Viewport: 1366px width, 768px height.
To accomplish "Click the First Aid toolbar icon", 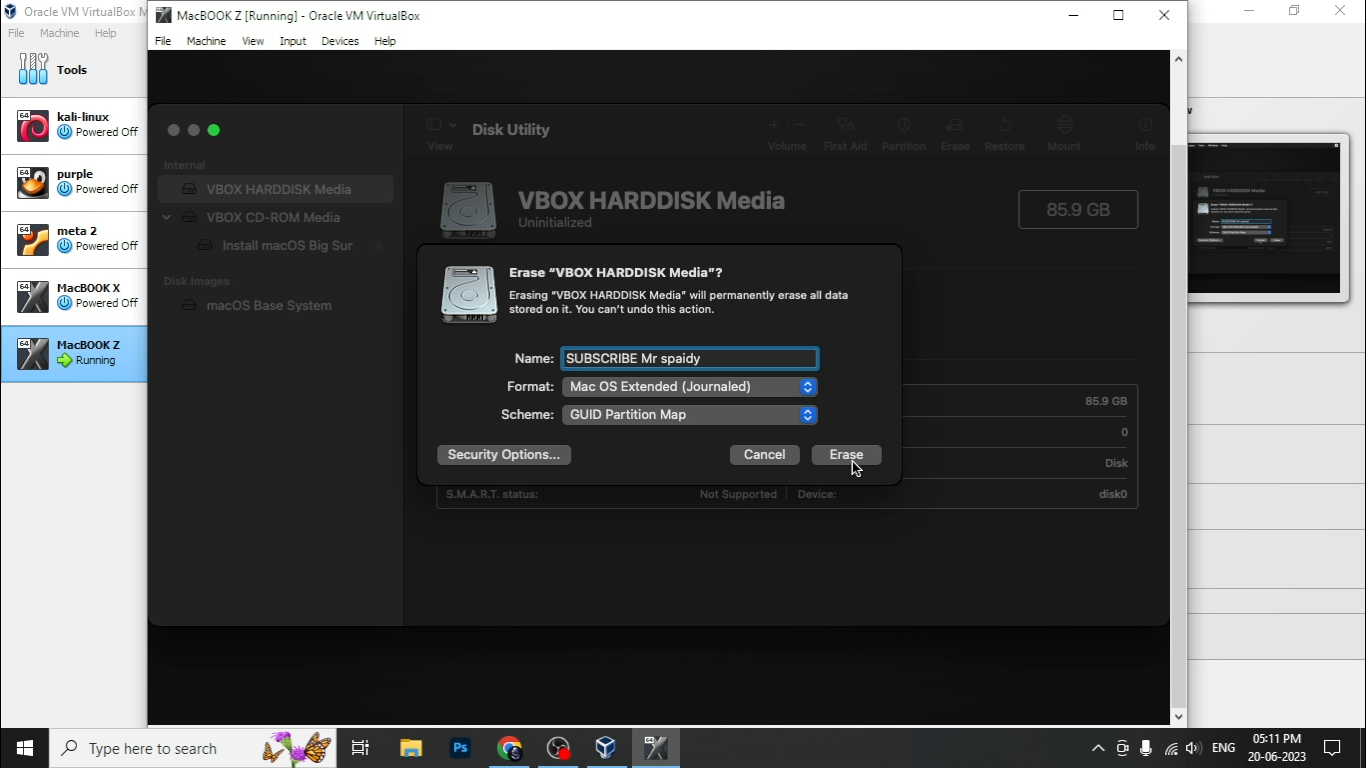I will click(845, 125).
